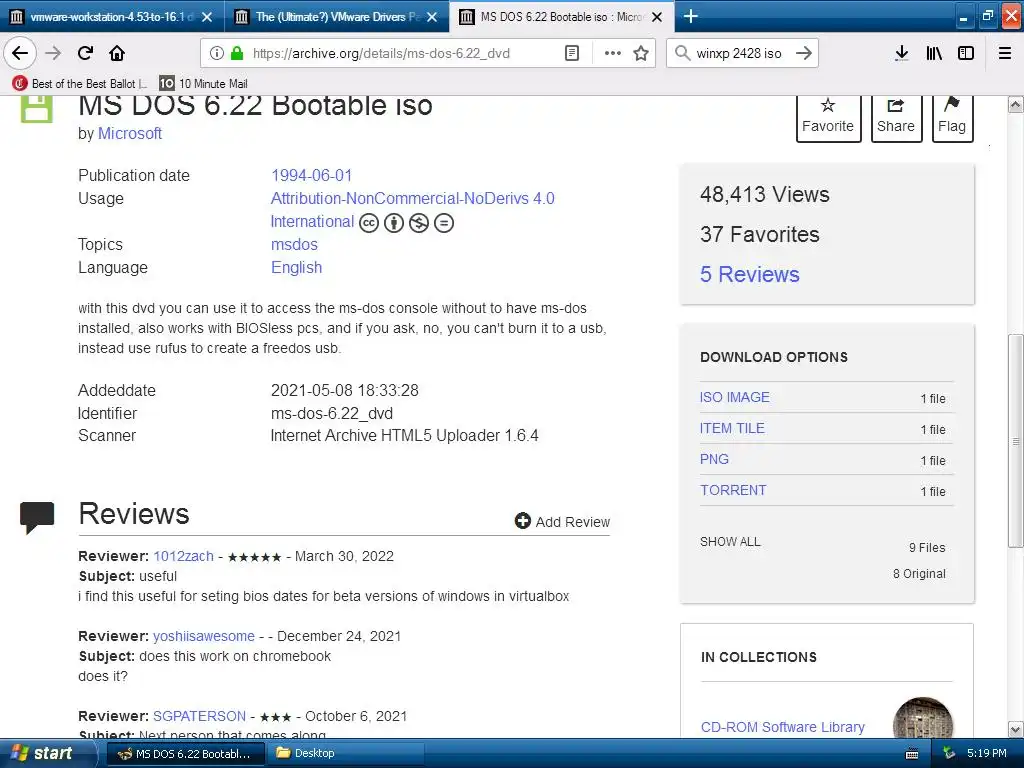The width and height of the screenshot is (1024, 768).
Task: Download the PNG file
Action: [x=714, y=459]
